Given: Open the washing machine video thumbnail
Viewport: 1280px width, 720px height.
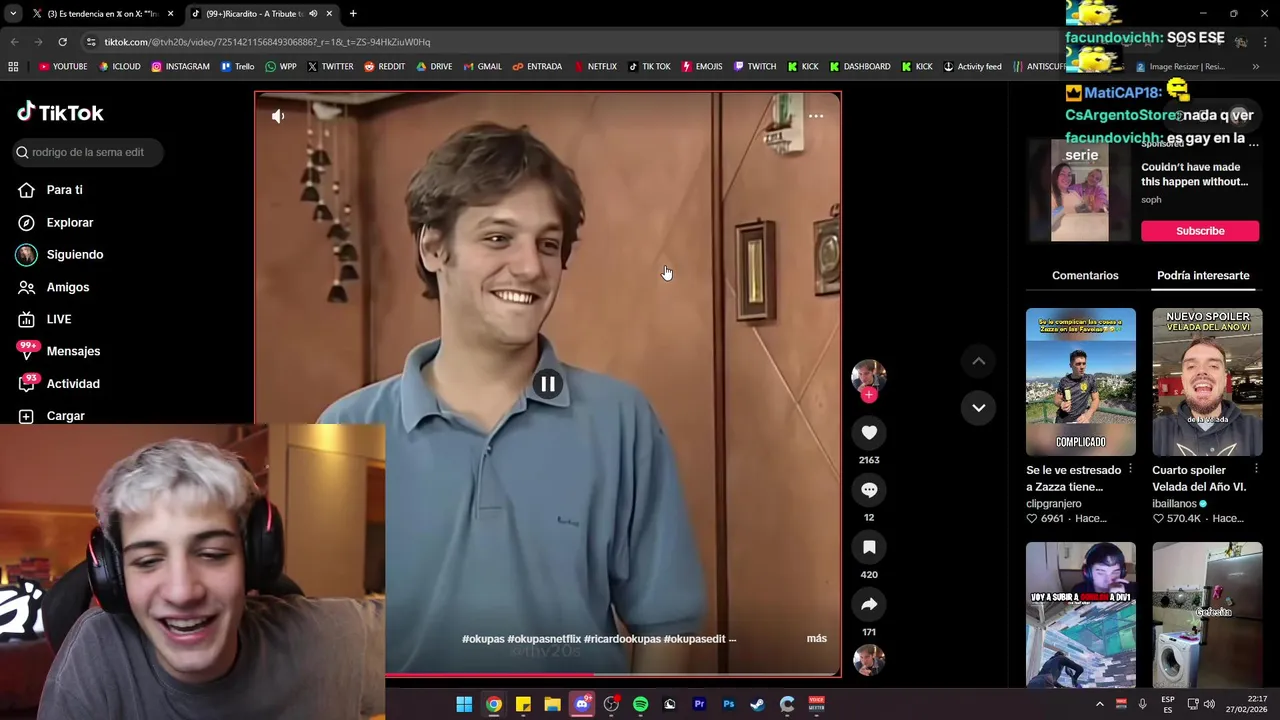Looking at the screenshot, I should 1207,615.
